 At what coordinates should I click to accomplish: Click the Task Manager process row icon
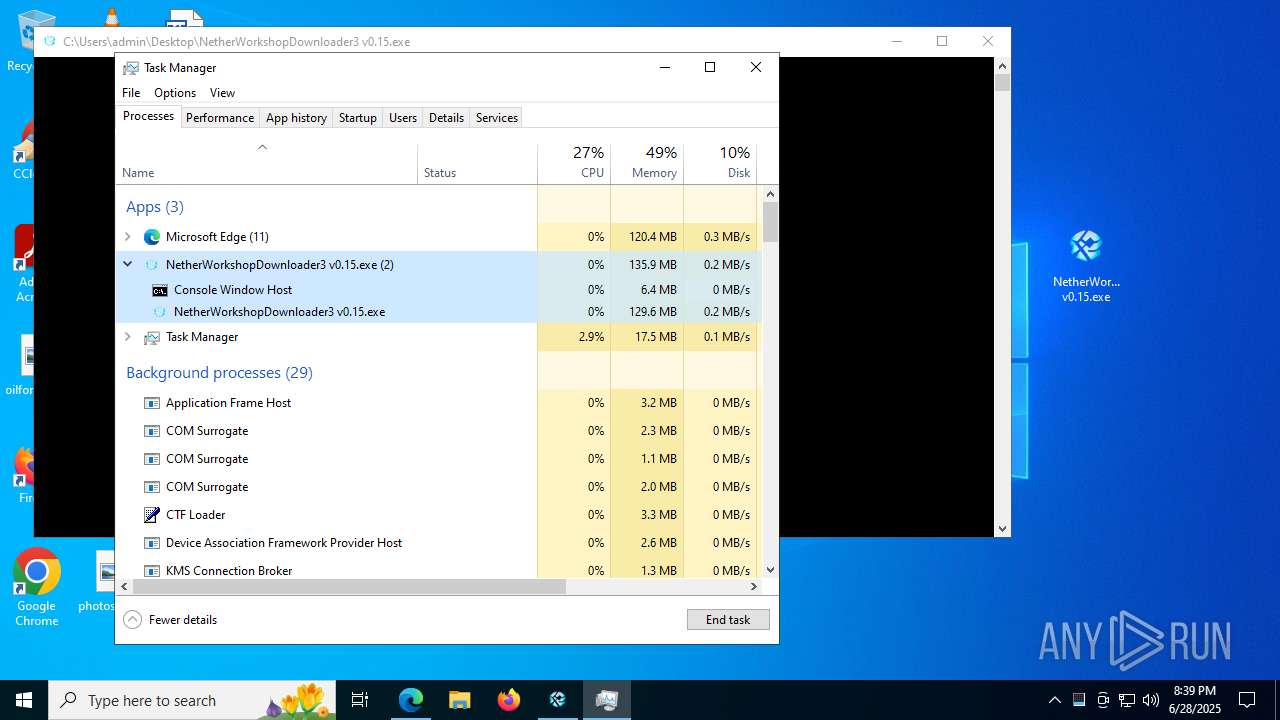pyautogui.click(x=152, y=337)
